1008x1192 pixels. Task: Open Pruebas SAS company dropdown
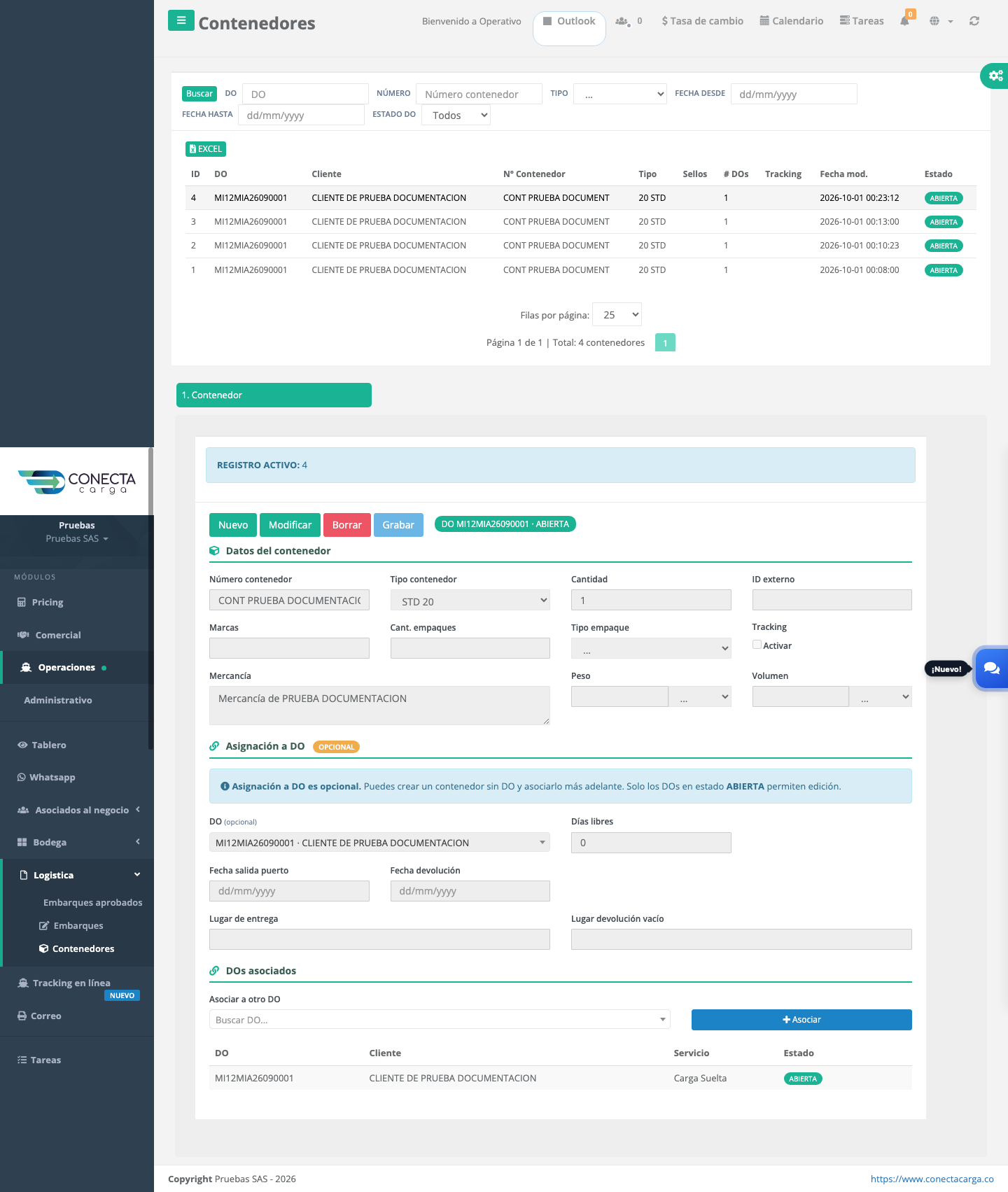coord(77,538)
